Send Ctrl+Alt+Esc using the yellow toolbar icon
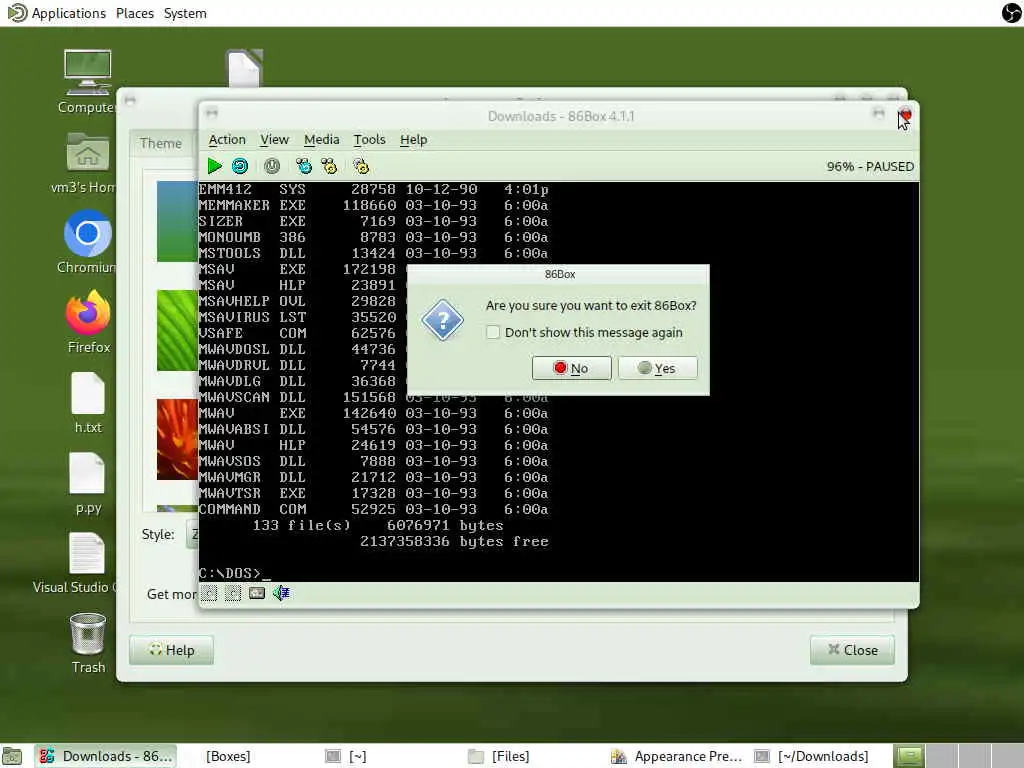Screen dimensions: 1024x768 (329, 166)
